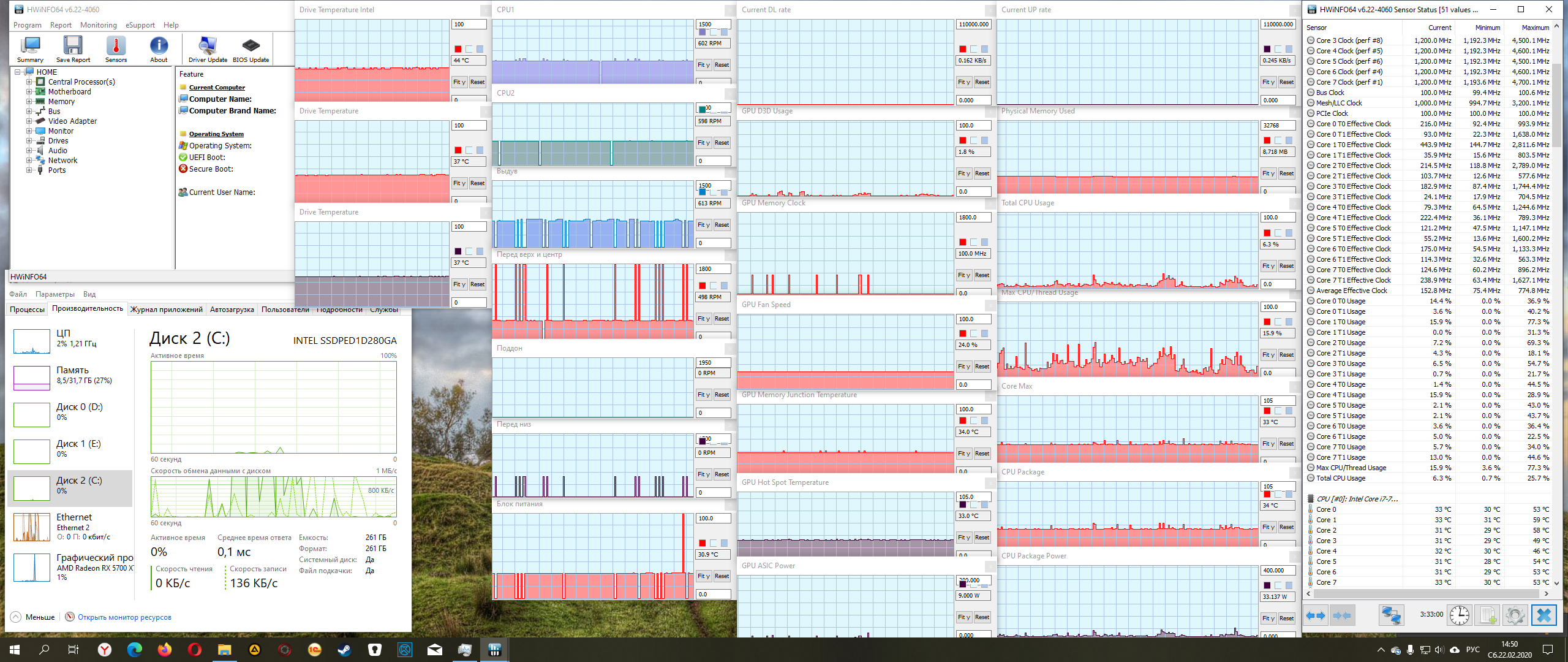Click Reset button on Total CPU Usage graph

point(1286,266)
